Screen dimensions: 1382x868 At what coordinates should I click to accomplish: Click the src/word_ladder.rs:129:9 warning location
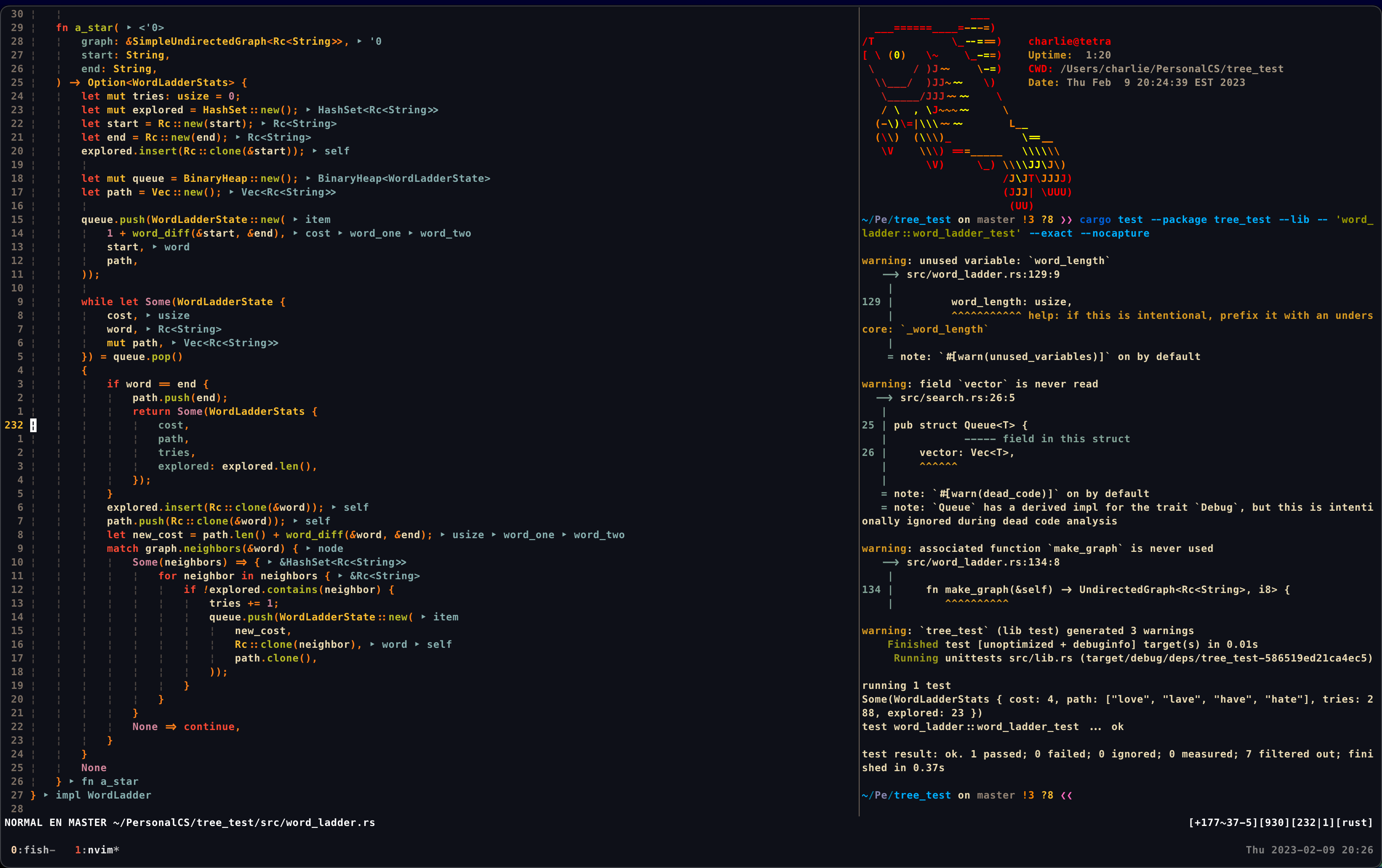[983, 274]
